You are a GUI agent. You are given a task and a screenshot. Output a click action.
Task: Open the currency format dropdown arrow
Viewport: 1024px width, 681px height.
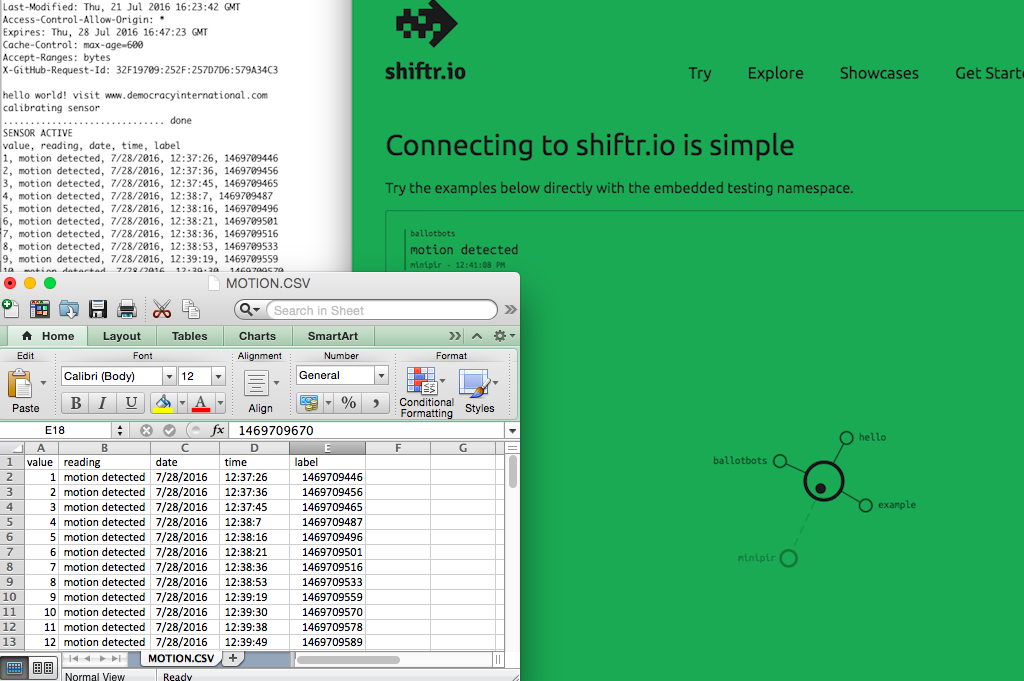[328, 403]
